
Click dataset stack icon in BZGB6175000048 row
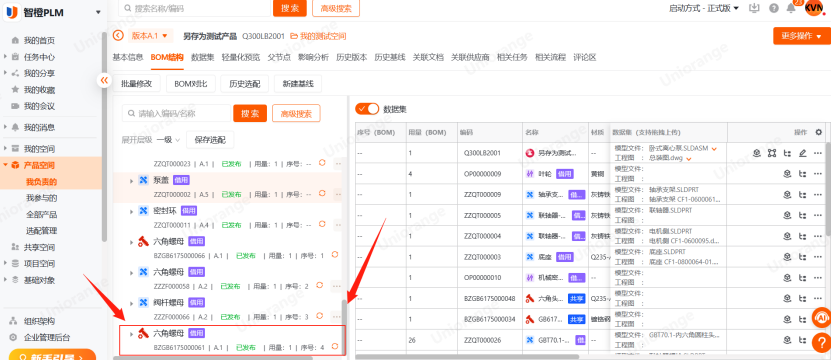point(788,298)
